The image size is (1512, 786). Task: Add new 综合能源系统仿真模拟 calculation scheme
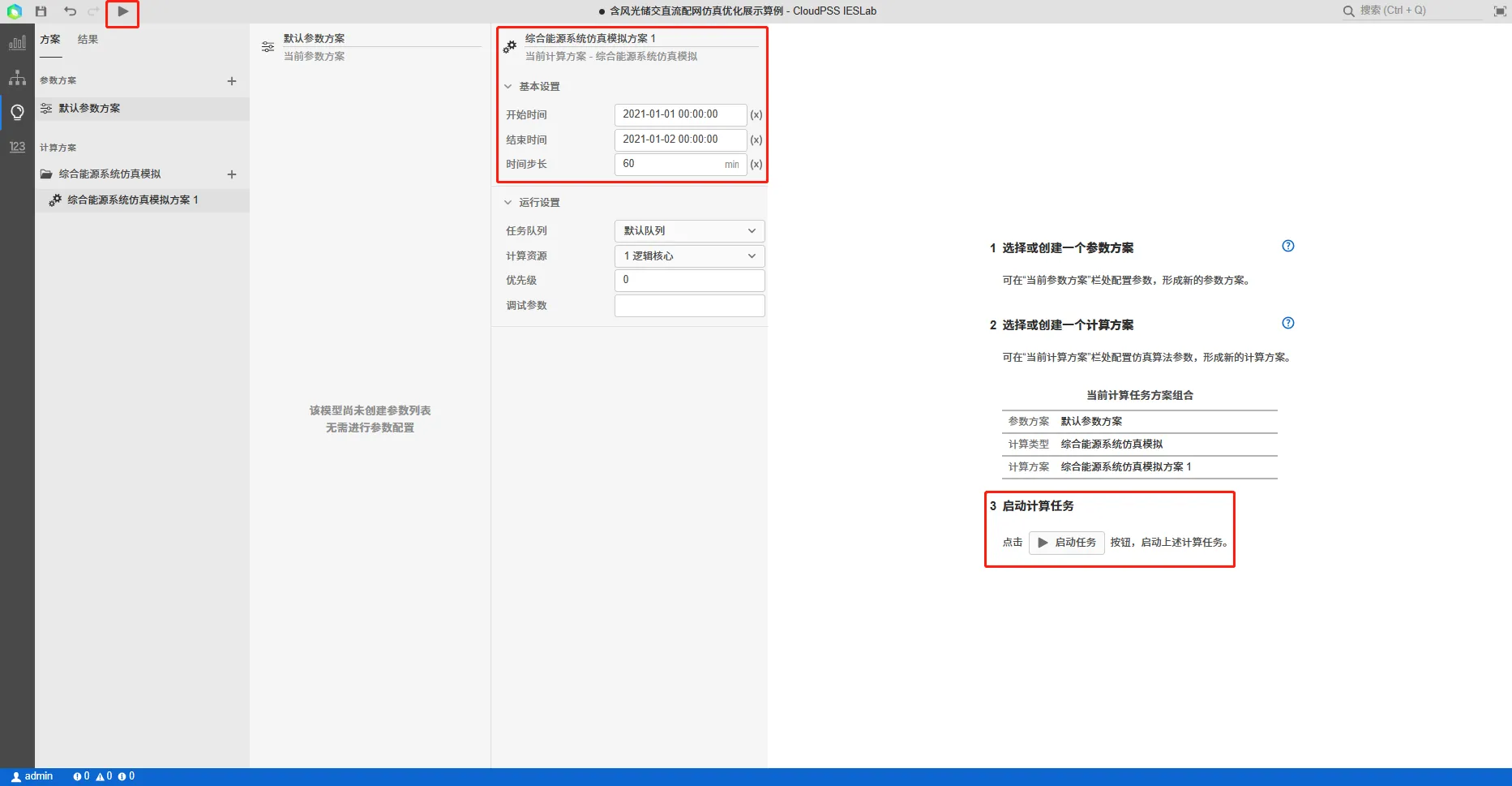(232, 174)
